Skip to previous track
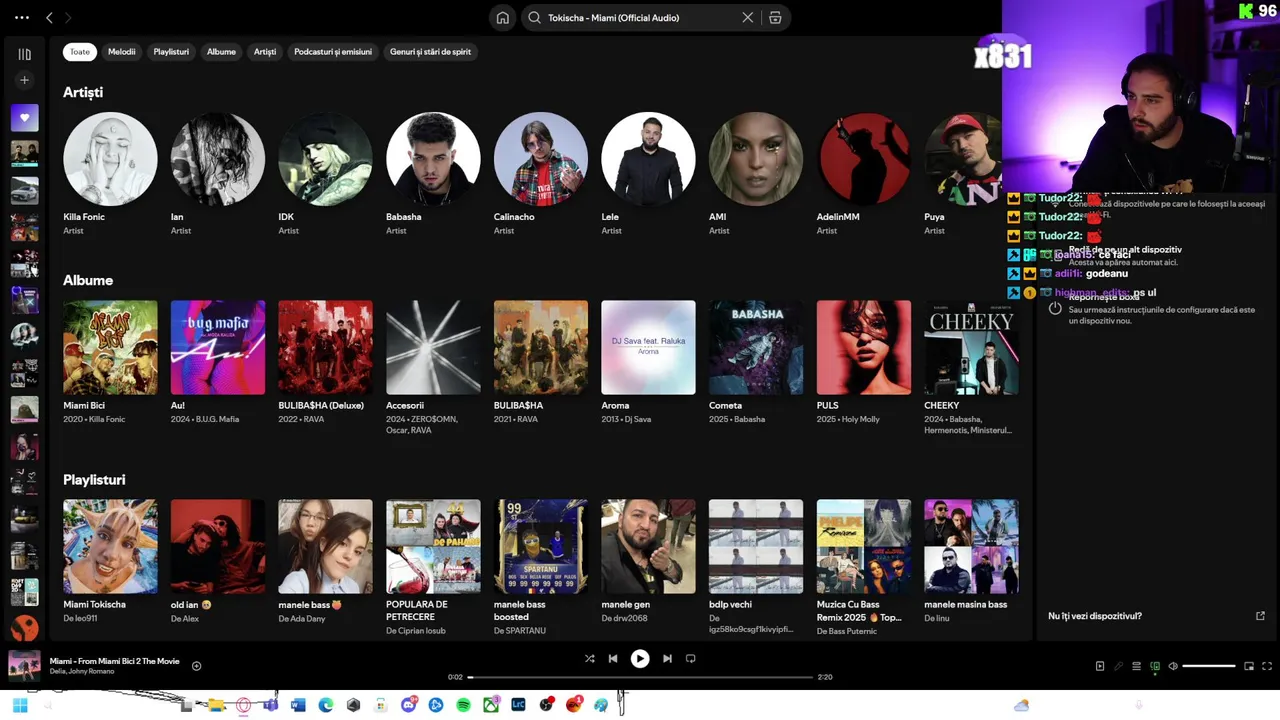The height and width of the screenshot is (720, 1280). click(x=613, y=658)
